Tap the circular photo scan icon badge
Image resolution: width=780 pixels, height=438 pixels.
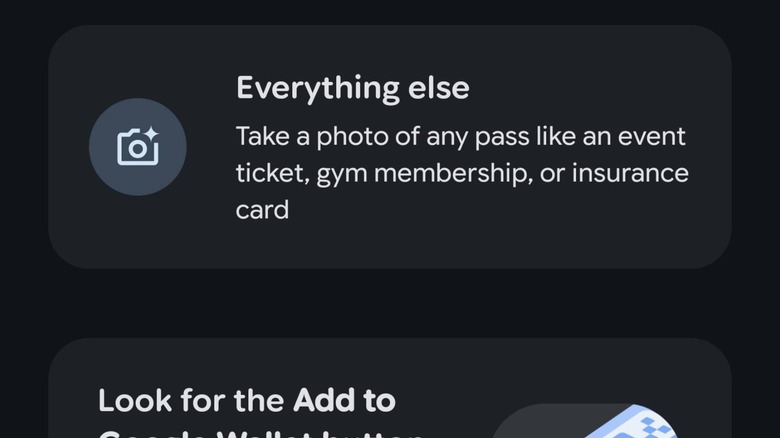tap(138, 147)
